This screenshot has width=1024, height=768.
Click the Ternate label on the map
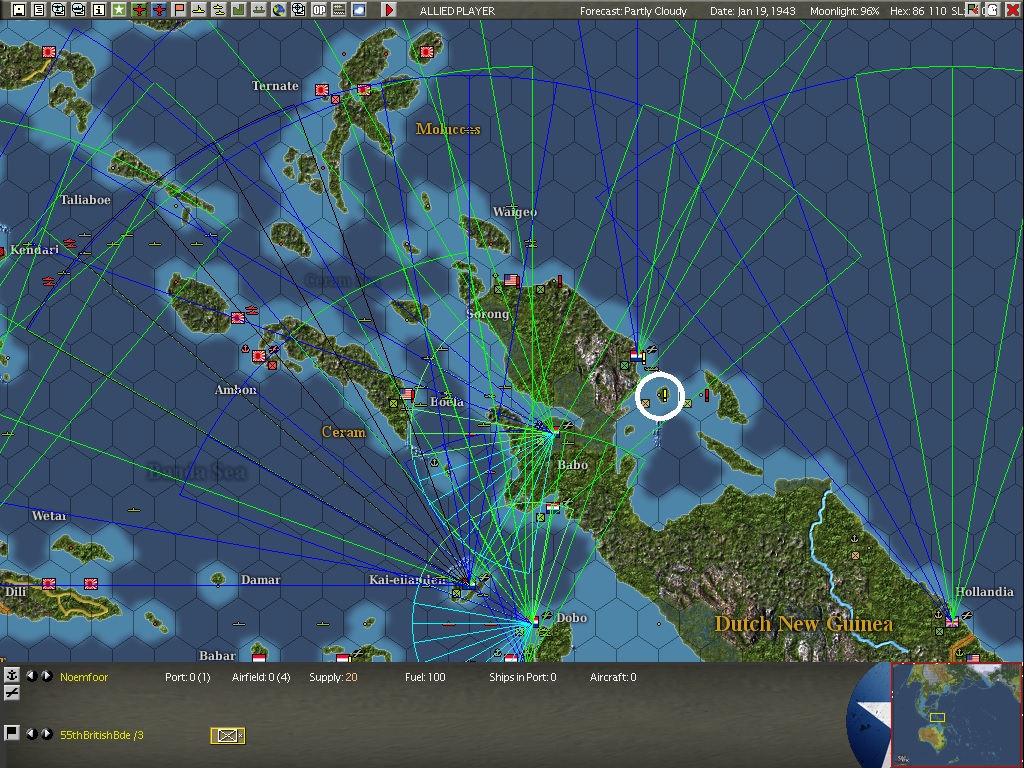pyautogui.click(x=275, y=86)
